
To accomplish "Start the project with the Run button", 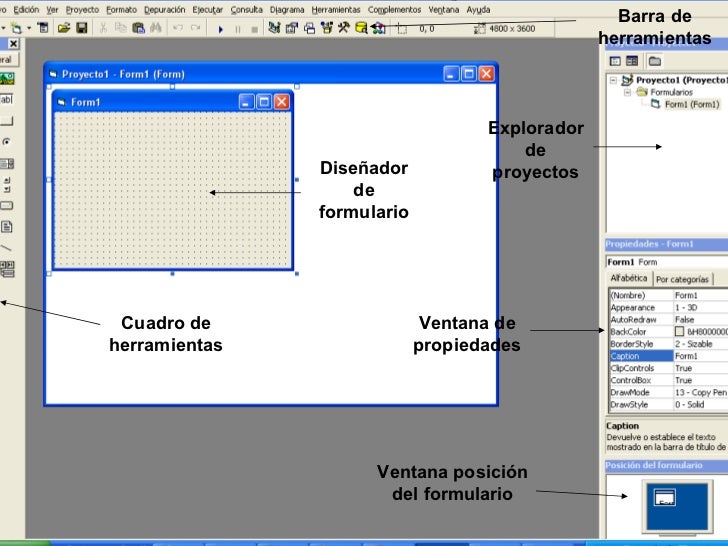I will click(221, 29).
